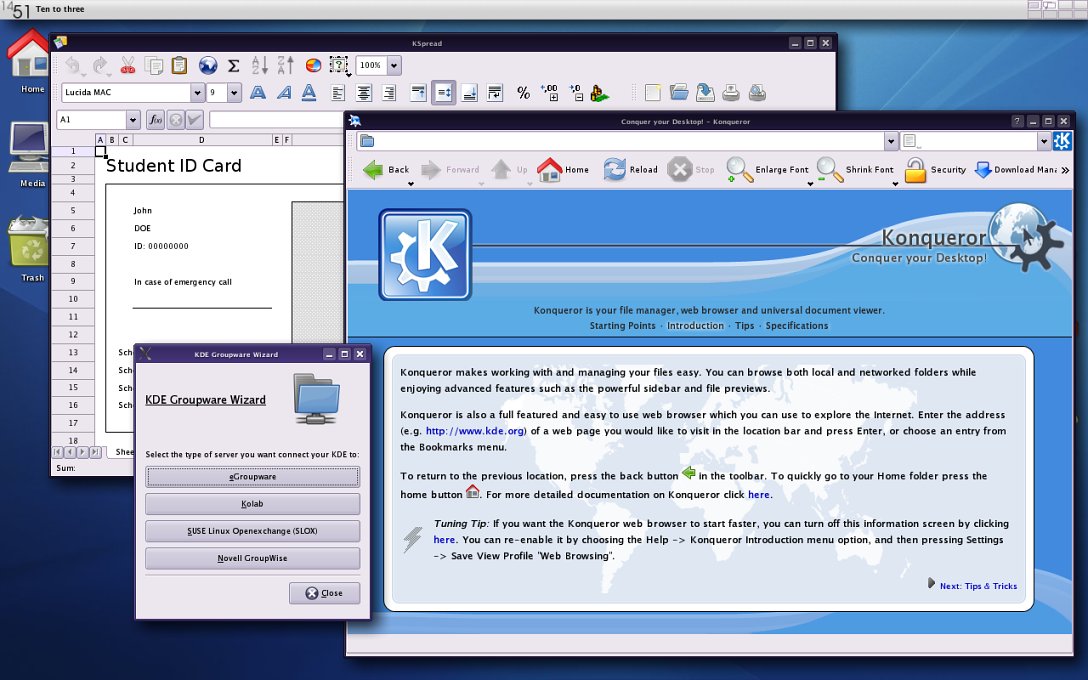Click the open folder icon in KSpread
Screen dimensions: 1088x680
(x=679, y=92)
